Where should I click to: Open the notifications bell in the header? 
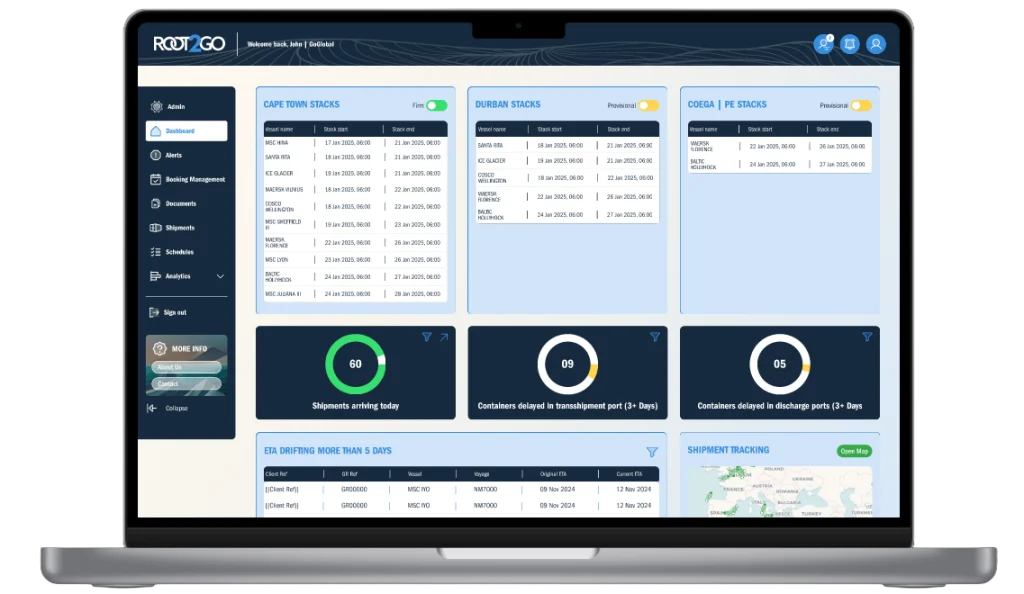[850, 44]
